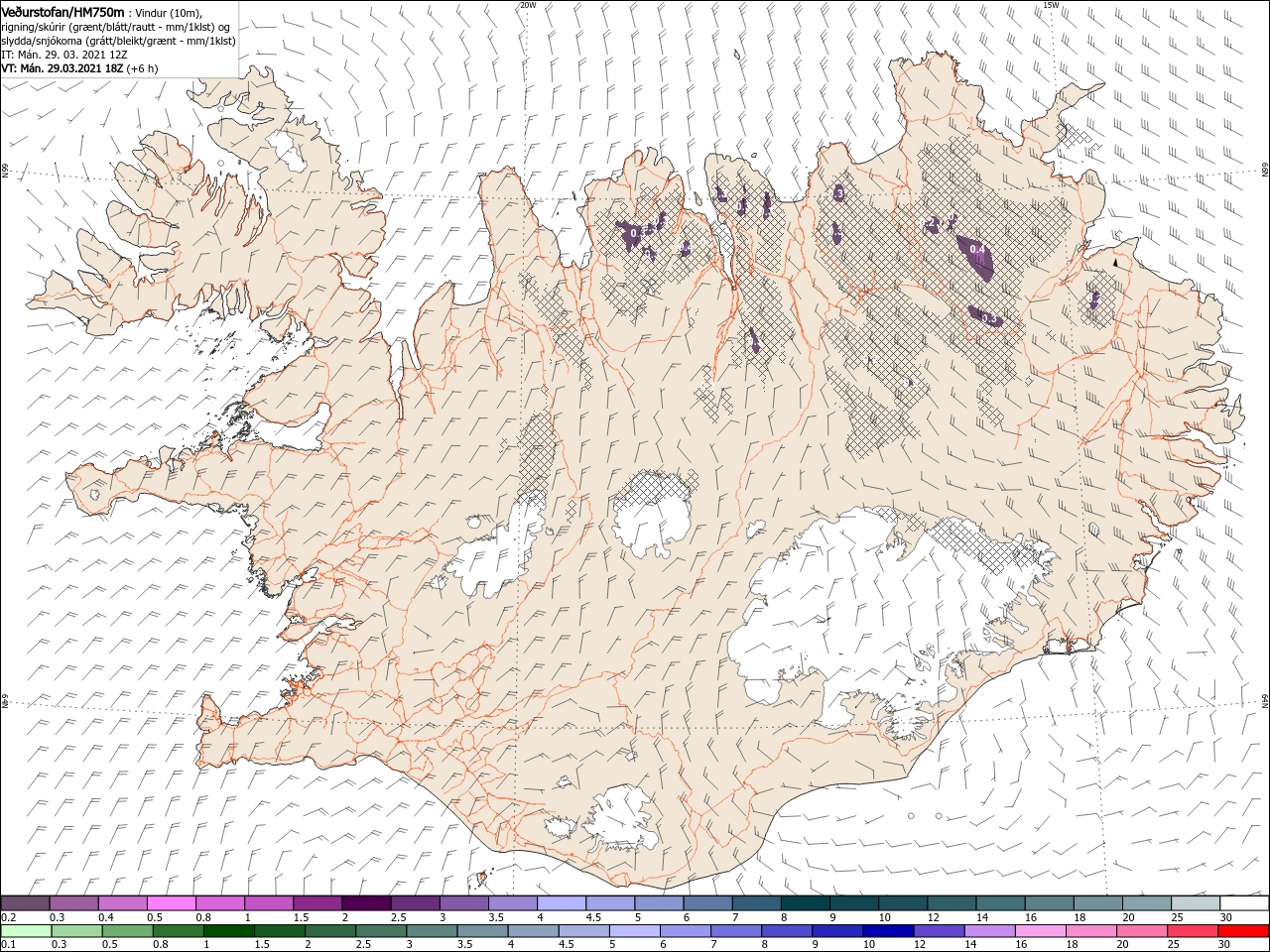Viewport: 1270px width, 952px height.
Task: Click the 'rigning/skúrir' legend description line
Action: tap(117, 26)
